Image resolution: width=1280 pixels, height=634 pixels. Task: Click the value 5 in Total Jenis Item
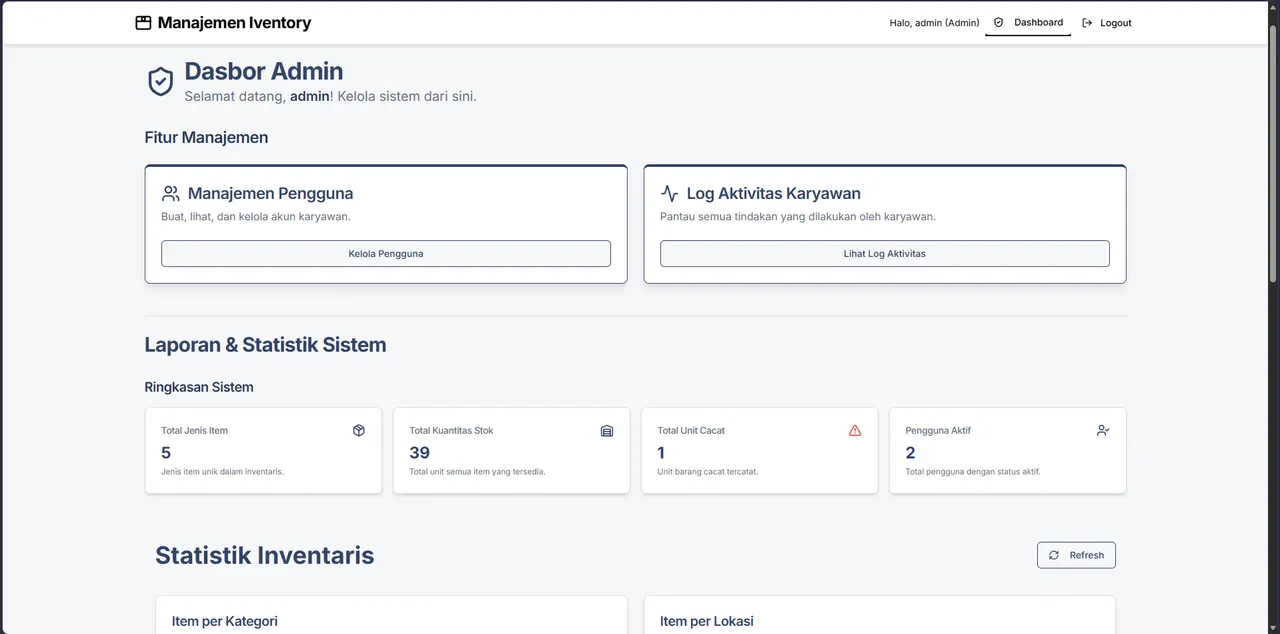pyautogui.click(x=166, y=453)
